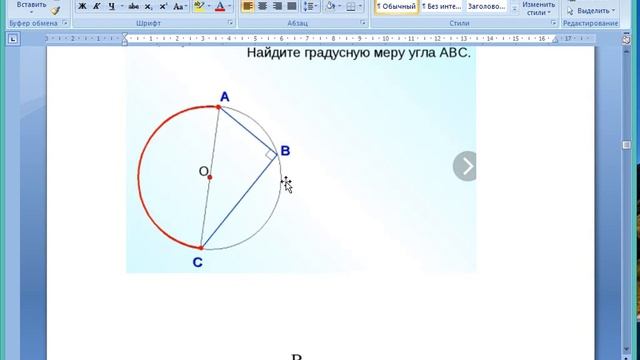
Task: Center align text
Action: (262, 6)
